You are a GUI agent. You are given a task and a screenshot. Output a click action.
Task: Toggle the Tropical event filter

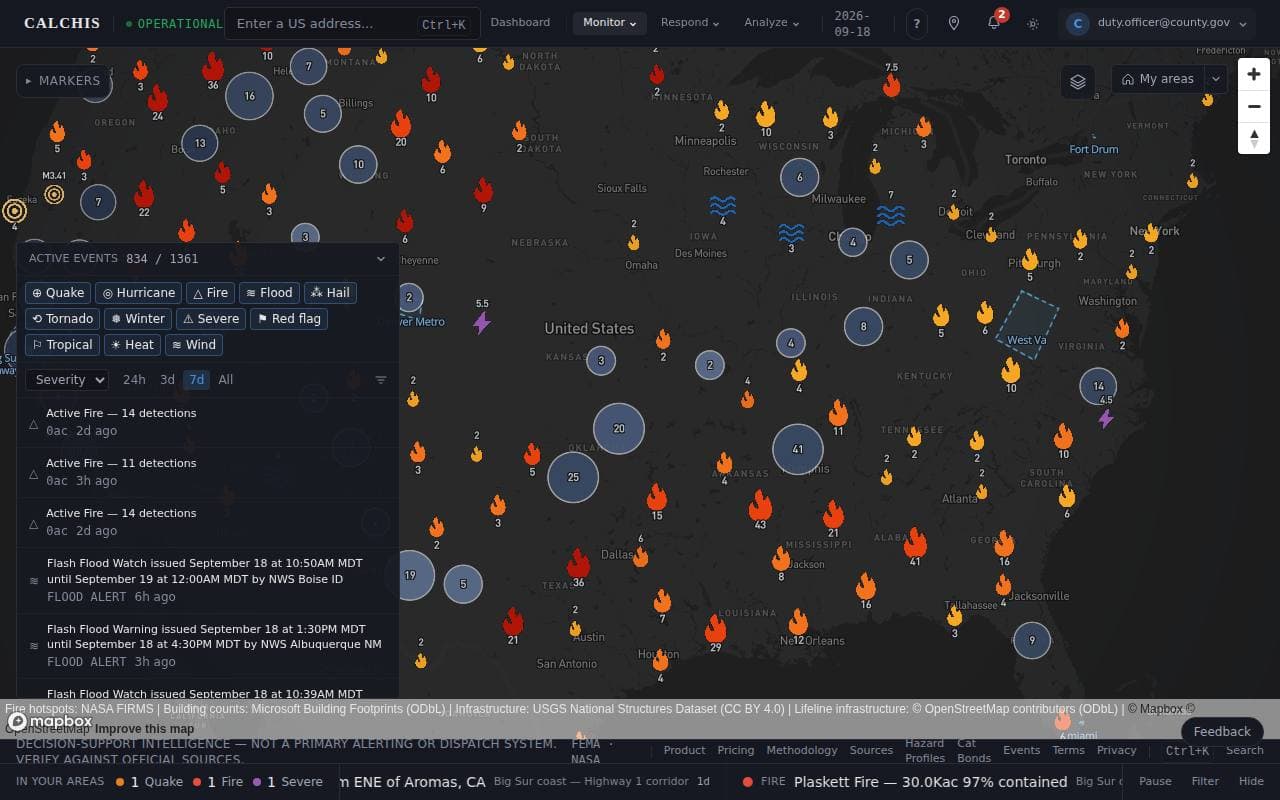click(62, 345)
